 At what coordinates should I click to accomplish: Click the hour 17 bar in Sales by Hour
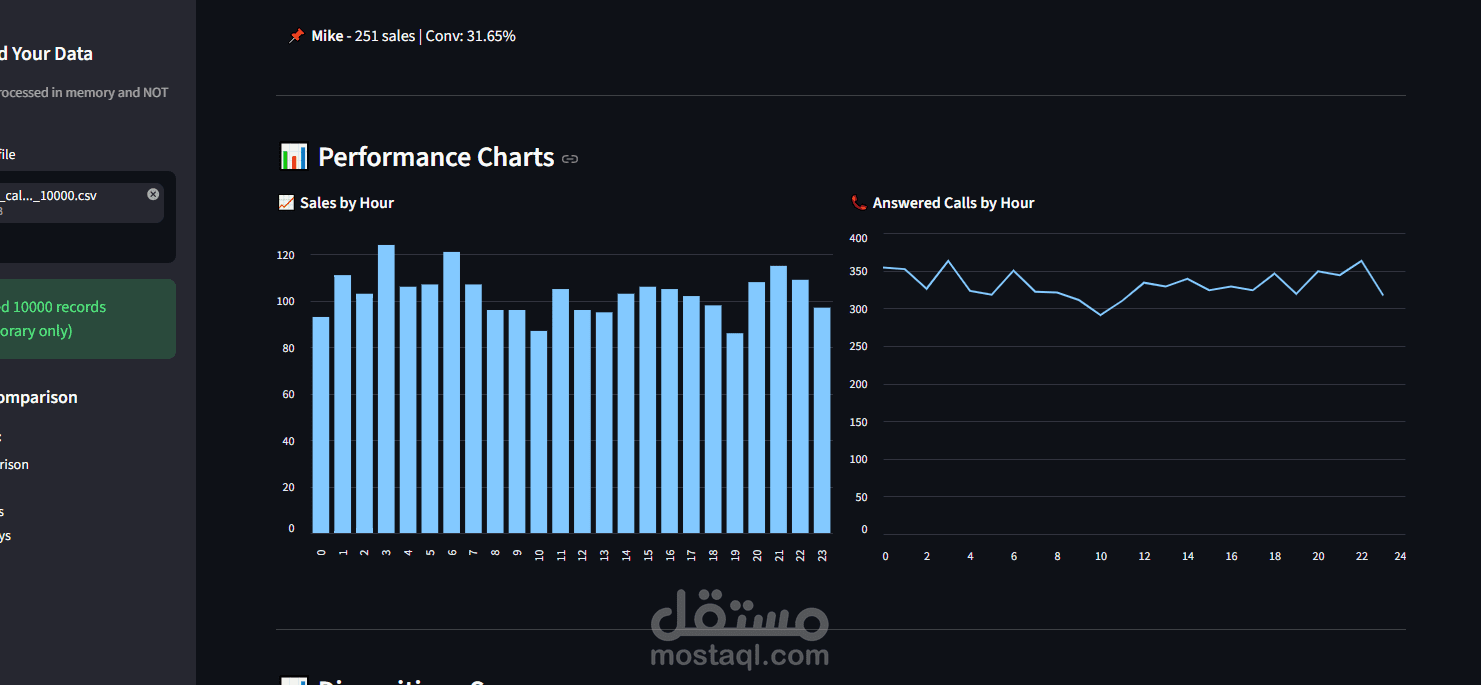click(691, 415)
